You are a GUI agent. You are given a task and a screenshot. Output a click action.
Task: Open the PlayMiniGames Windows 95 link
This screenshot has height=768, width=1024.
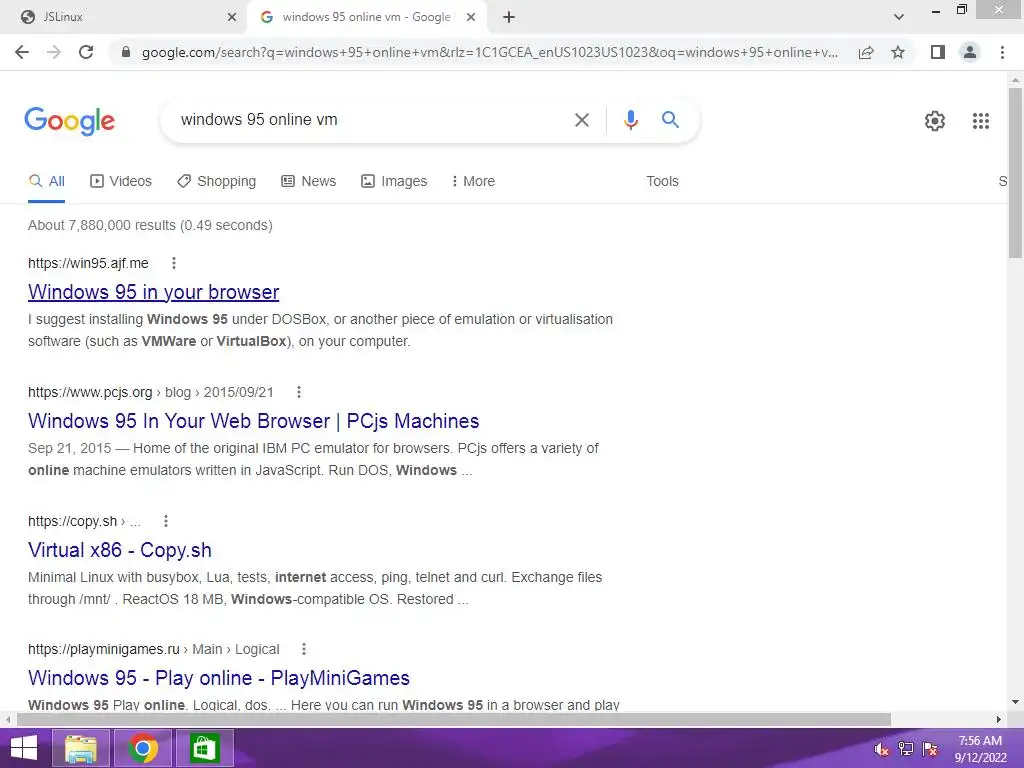(219, 678)
